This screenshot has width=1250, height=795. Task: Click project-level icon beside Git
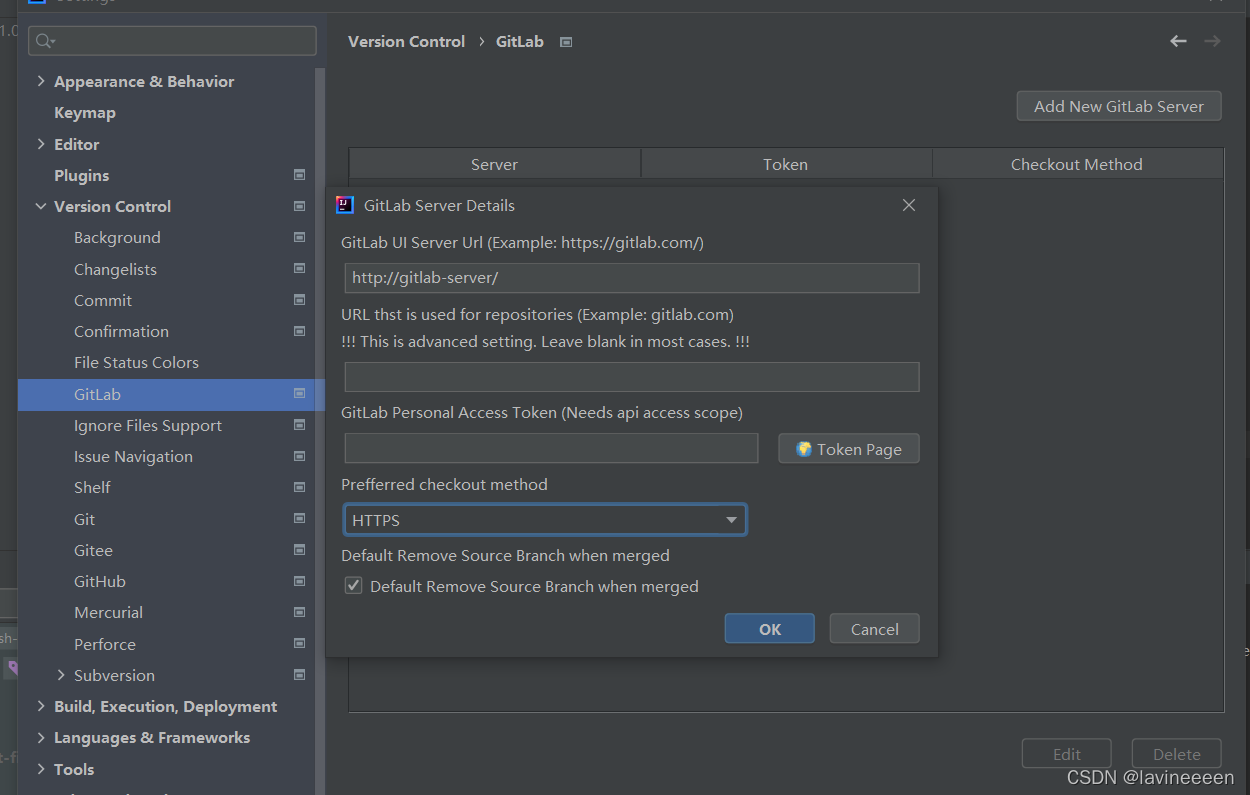pyautogui.click(x=299, y=519)
